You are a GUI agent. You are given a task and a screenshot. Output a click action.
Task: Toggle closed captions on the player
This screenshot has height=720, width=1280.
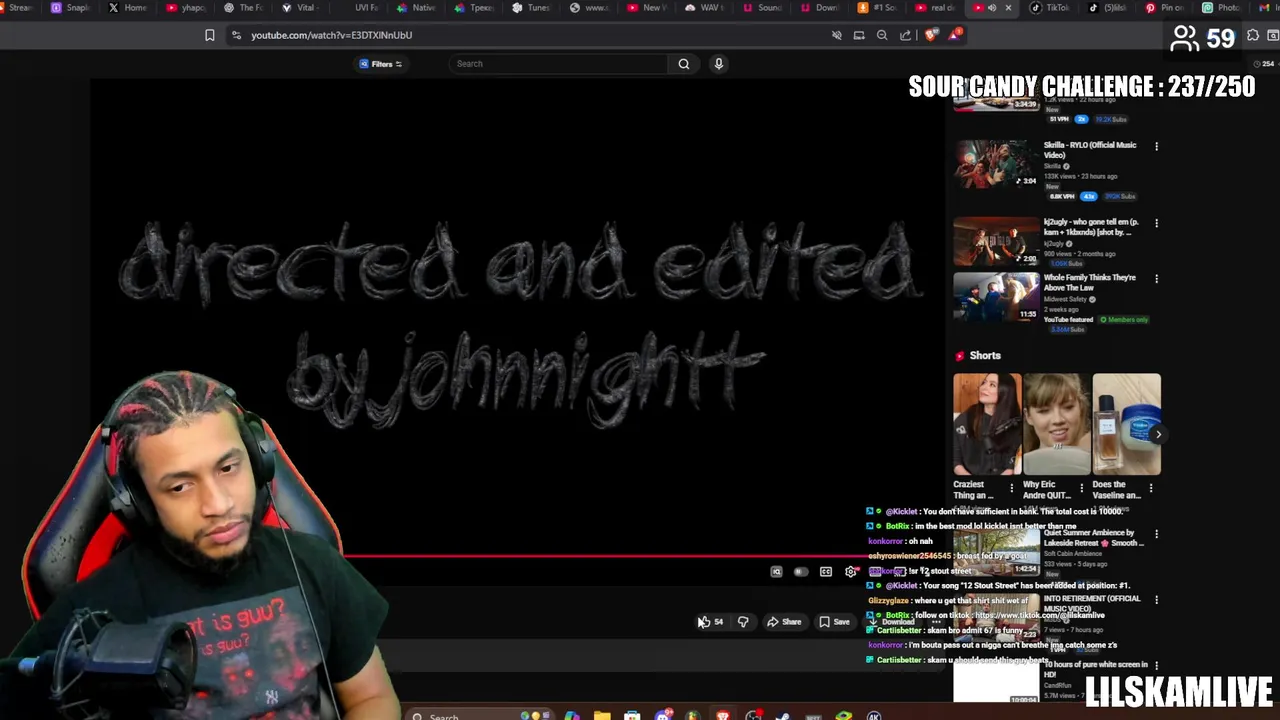pyautogui.click(x=826, y=572)
